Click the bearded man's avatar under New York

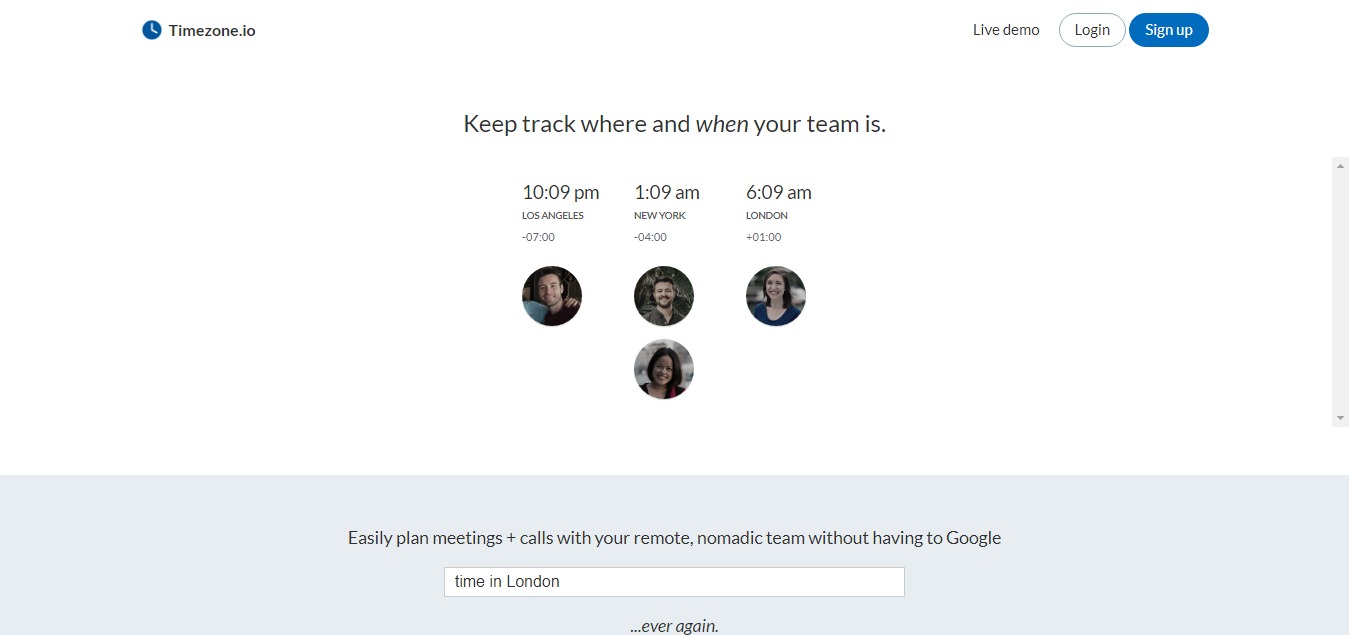664,296
